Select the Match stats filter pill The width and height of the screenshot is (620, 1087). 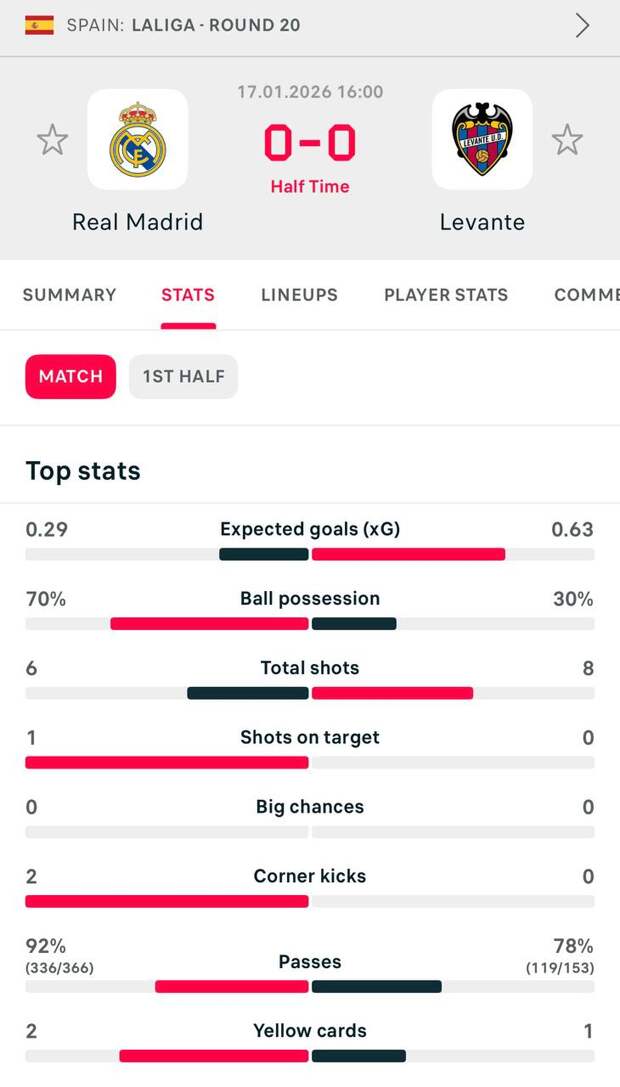click(70, 377)
